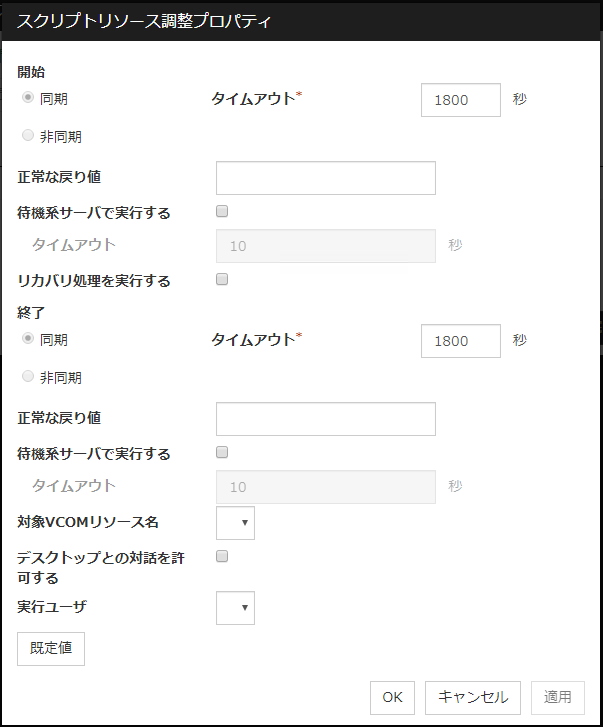Click the キャンセル button
The height and width of the screenshot is (727, 603).
473,698
